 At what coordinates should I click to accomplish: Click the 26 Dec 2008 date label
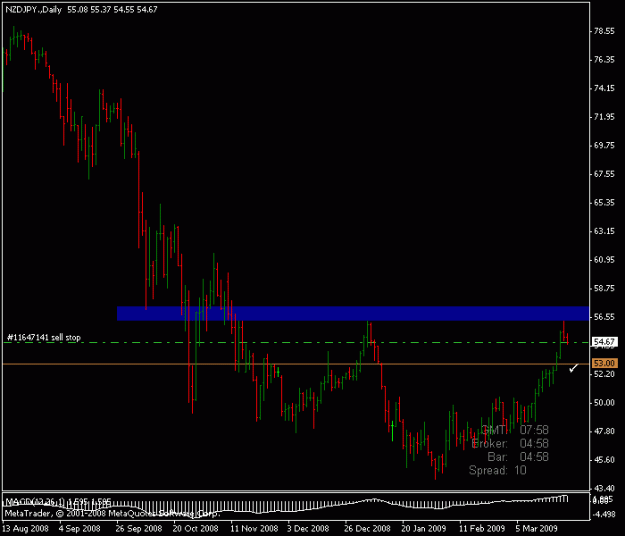367,529
